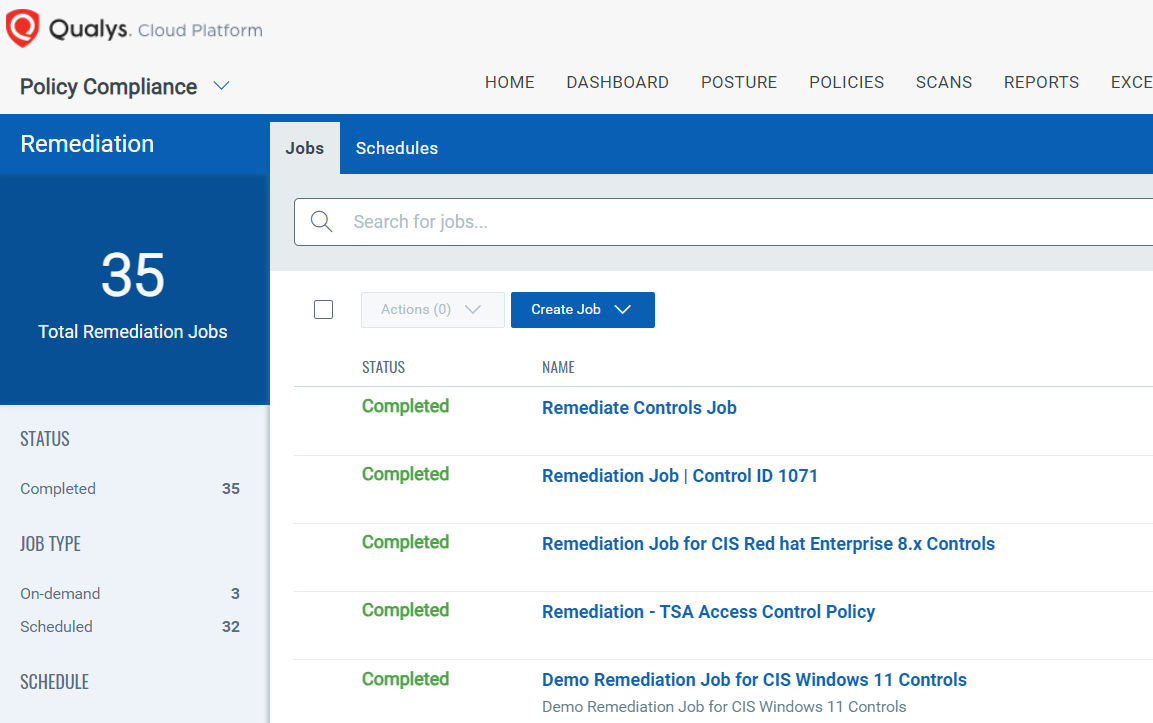Open the REPORTS menu
The image size is (1153, 723).
click(1041, 82)
